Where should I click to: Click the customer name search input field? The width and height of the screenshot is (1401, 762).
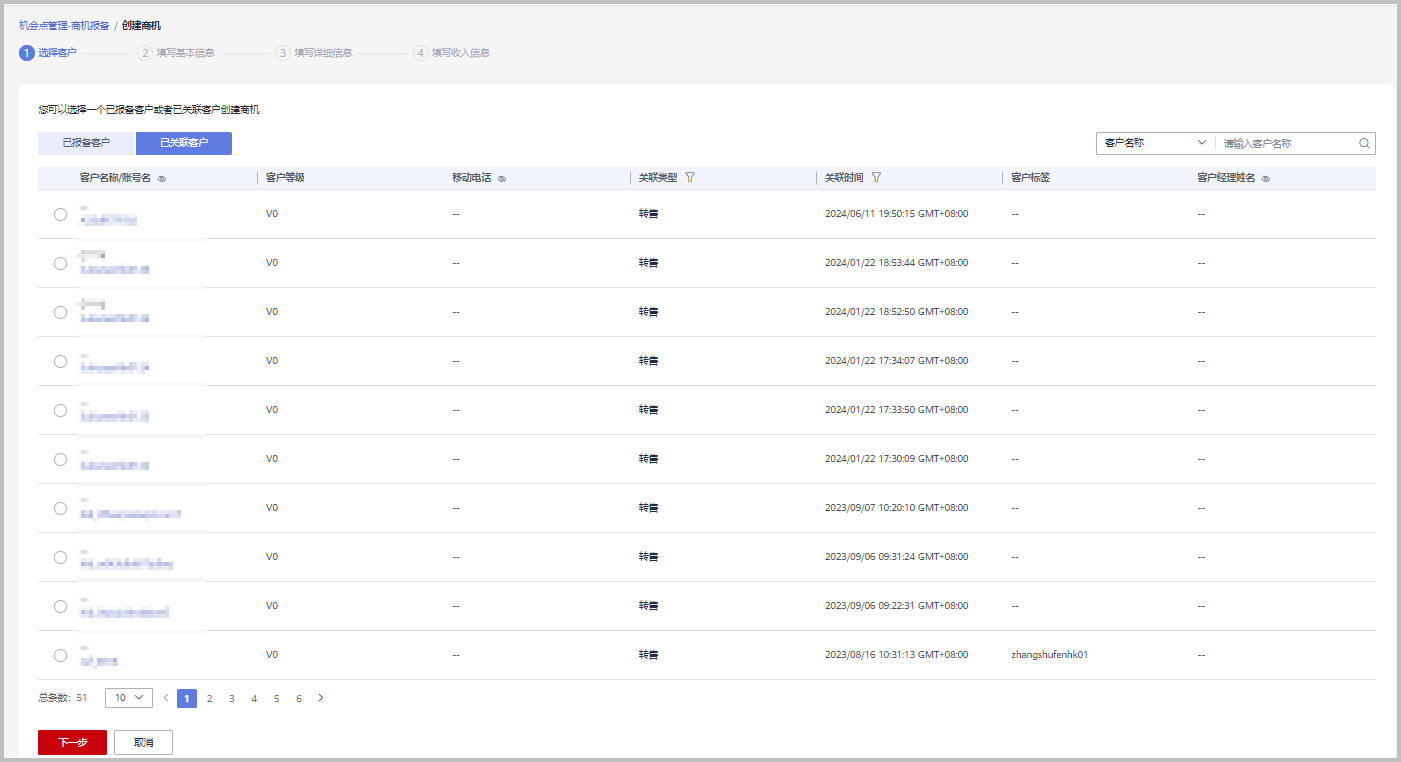click(x=1288, y=143)
